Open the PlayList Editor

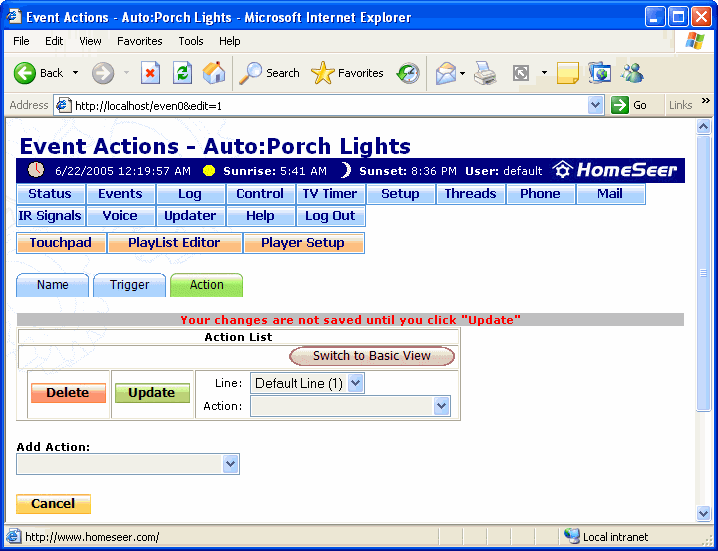174,243
